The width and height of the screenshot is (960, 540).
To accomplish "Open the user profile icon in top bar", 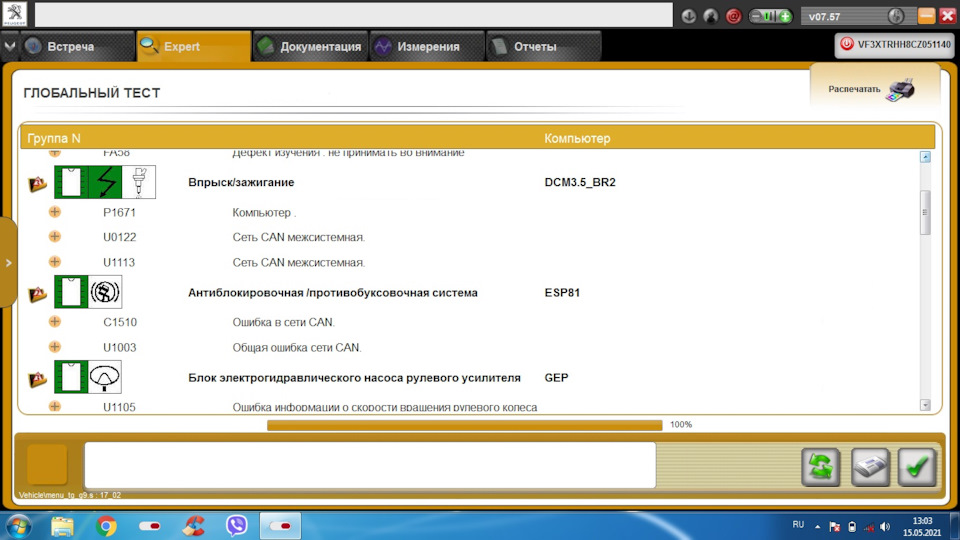I will coord(710,17).
